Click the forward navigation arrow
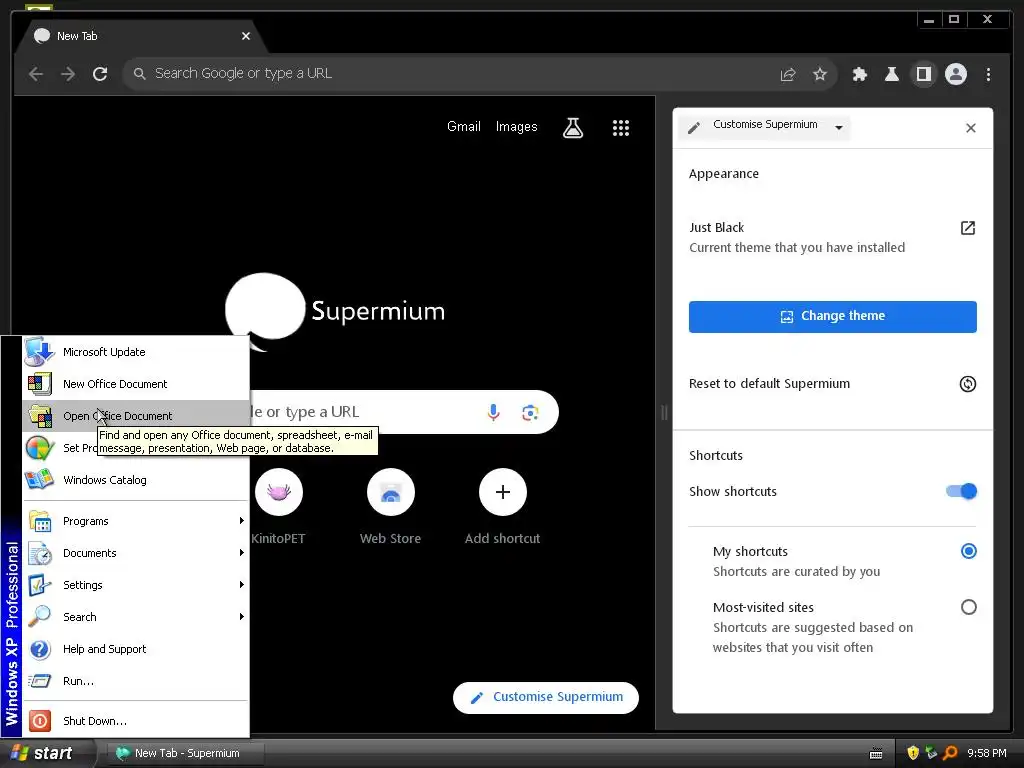The image size is (1024, 768). point(68,74)
